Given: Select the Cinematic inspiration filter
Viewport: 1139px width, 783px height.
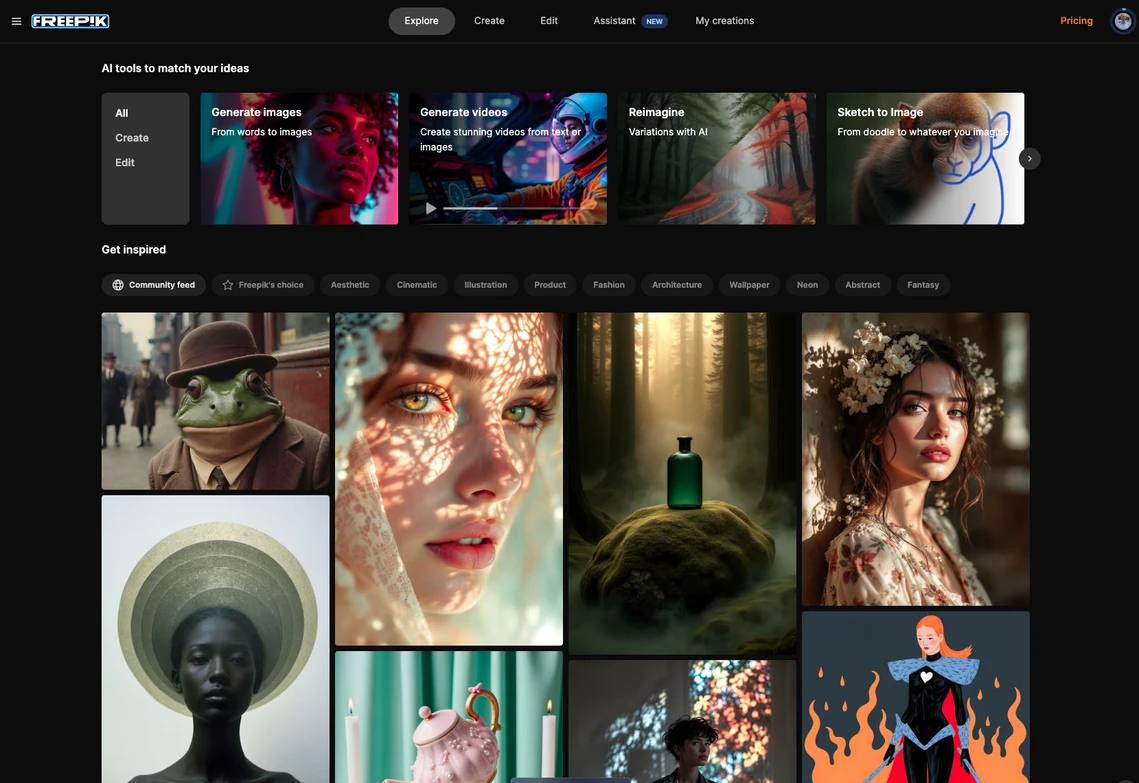Looking at the screenshot, I should click(416, 285).
